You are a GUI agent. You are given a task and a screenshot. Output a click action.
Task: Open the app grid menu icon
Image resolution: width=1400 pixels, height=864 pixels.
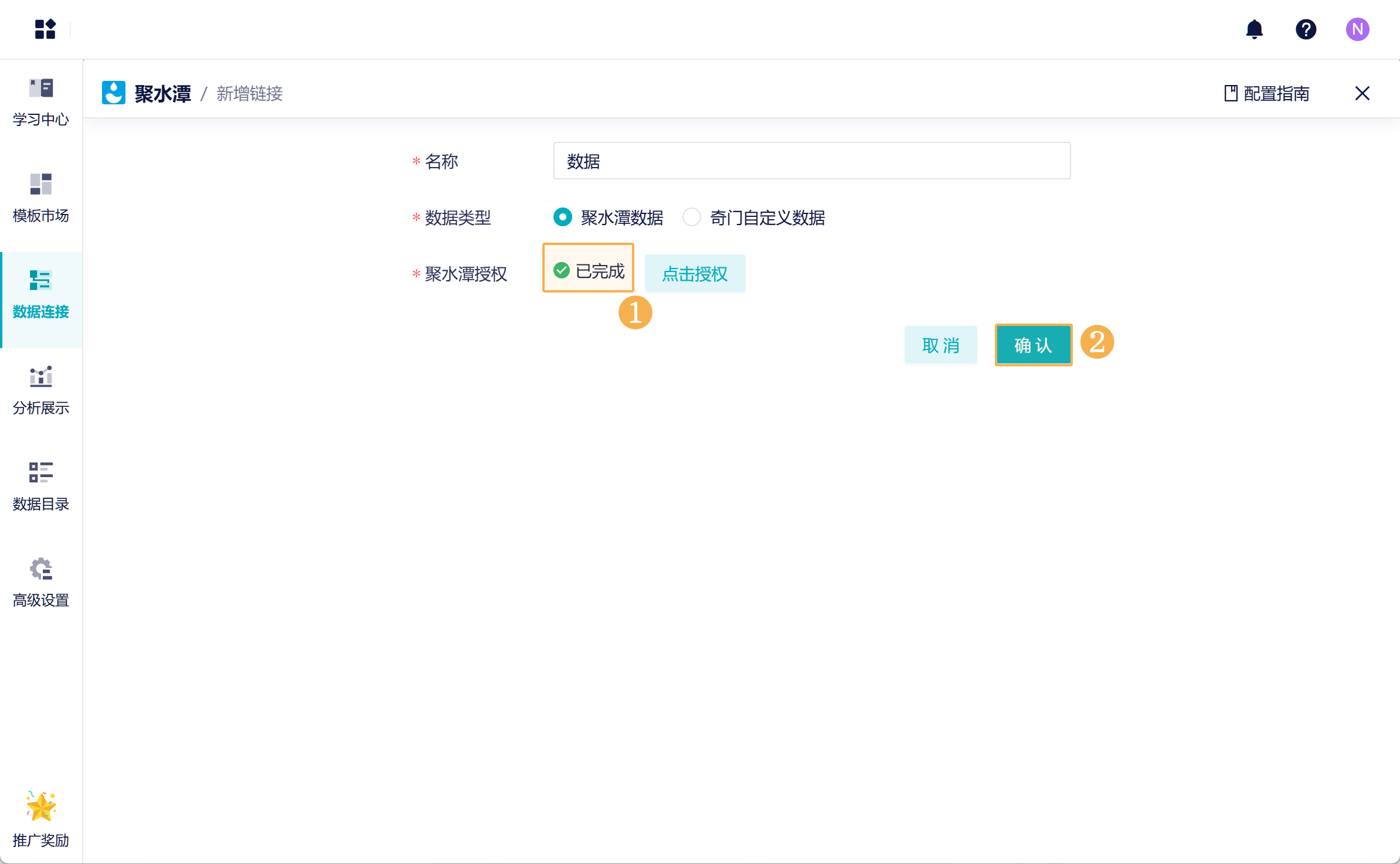coord(45,29)
